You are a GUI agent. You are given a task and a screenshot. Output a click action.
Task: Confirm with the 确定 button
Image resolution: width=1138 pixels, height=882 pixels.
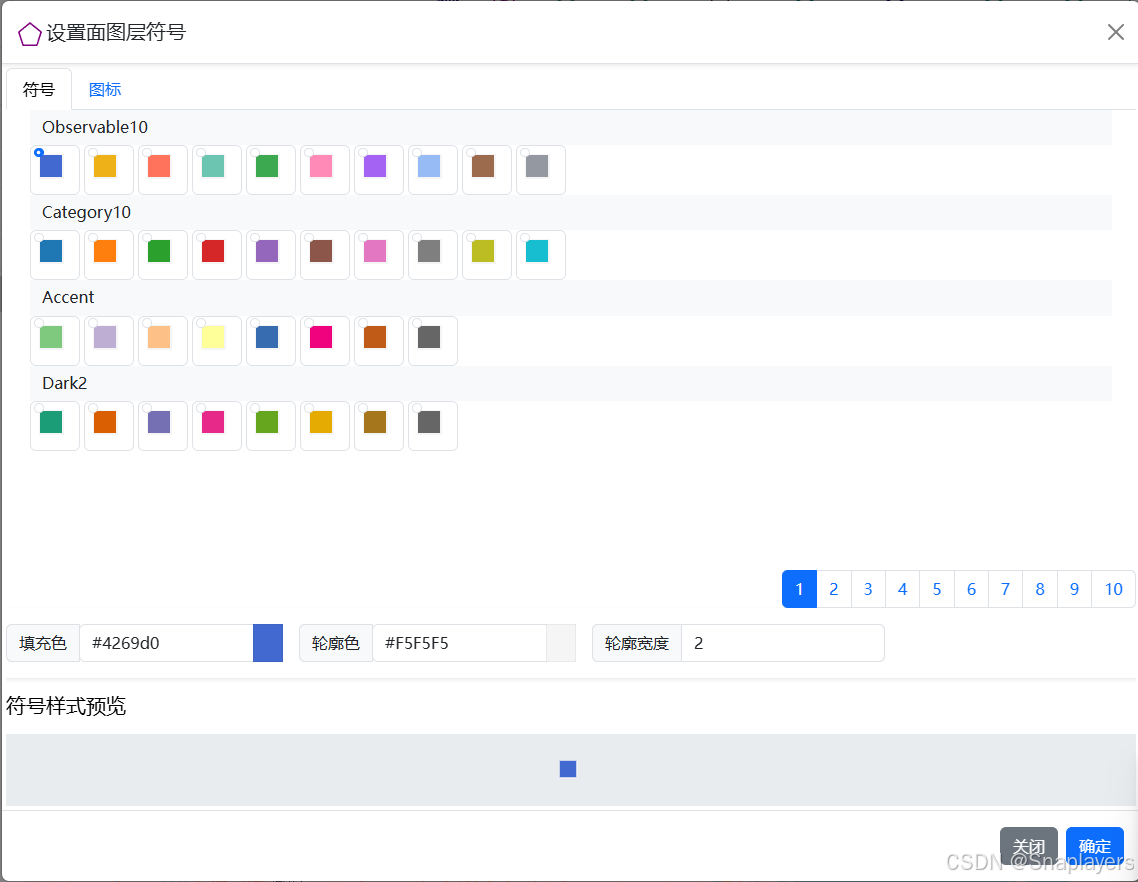pyautogui.click(x=1094, y=846)
